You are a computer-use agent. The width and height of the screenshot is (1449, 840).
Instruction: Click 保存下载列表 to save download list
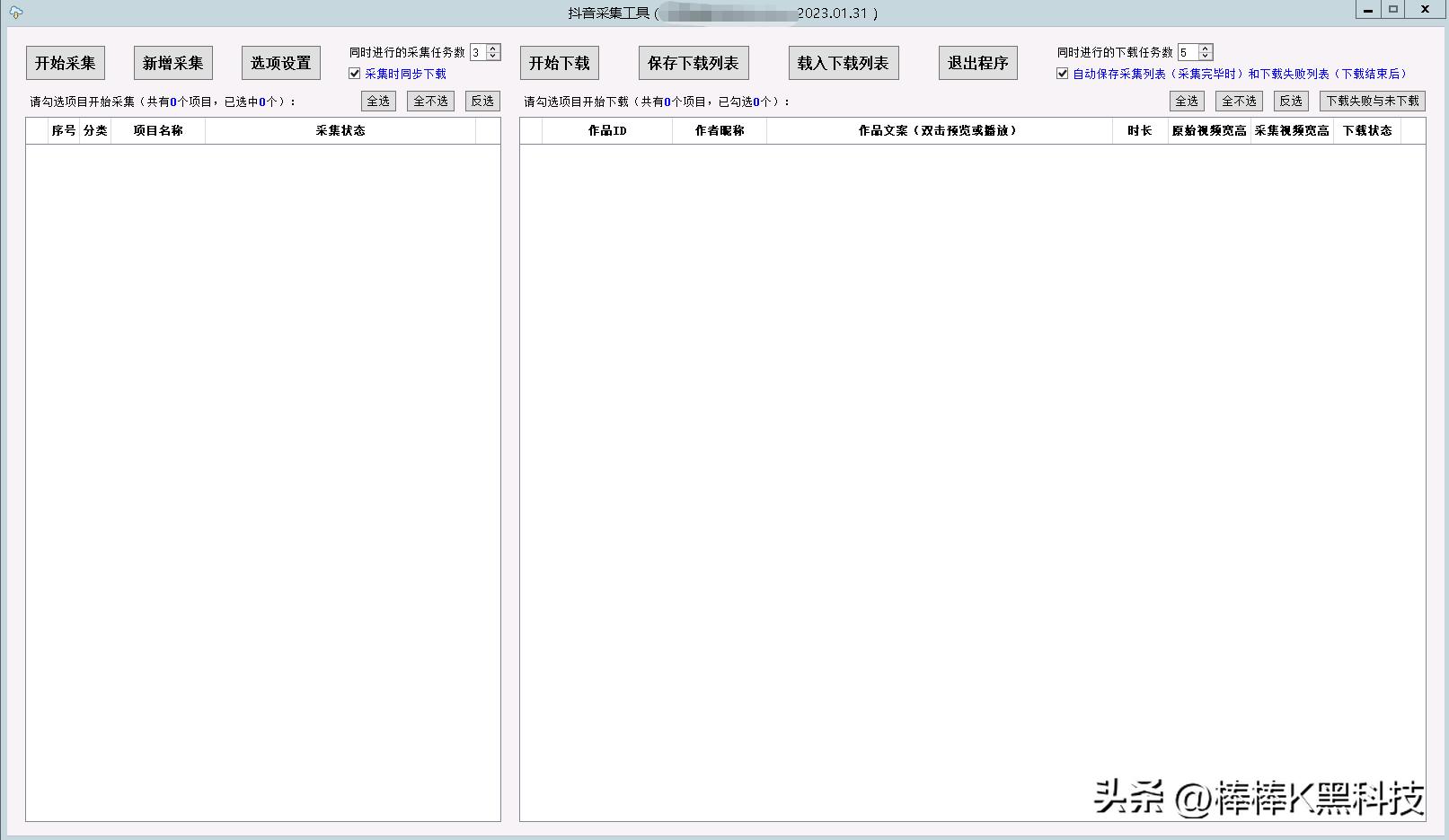click(694, 62)
